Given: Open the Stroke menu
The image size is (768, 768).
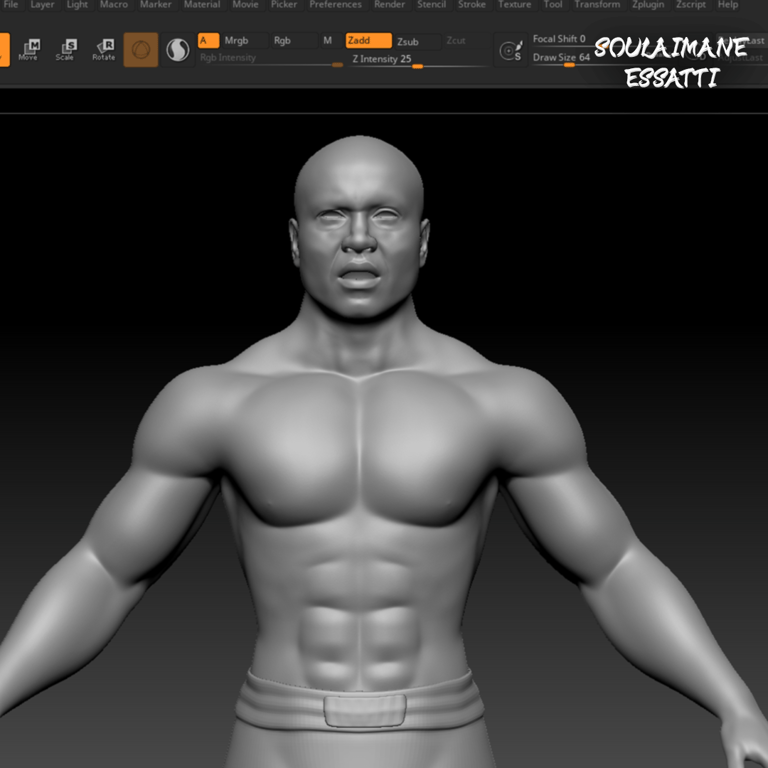Looking at the screenshot, I should pyautogui.click(x=472, y=4).
